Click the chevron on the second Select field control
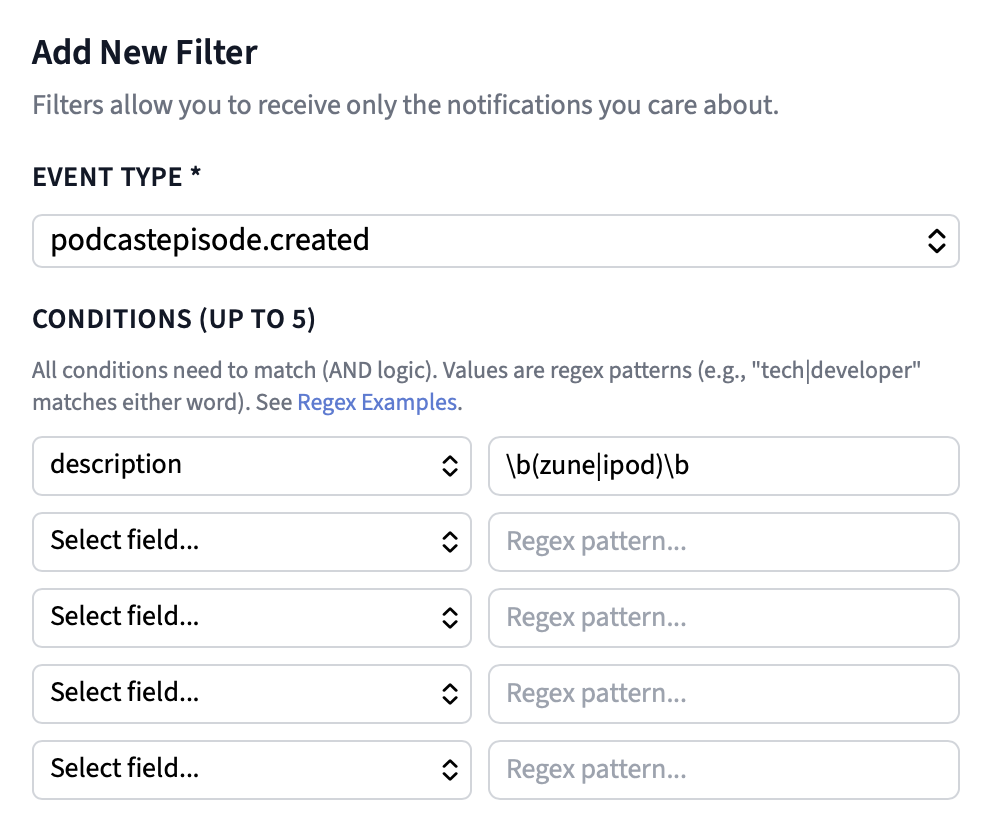Image resolution: width=988 pixels, height=824 pixels. pos(451,541)
